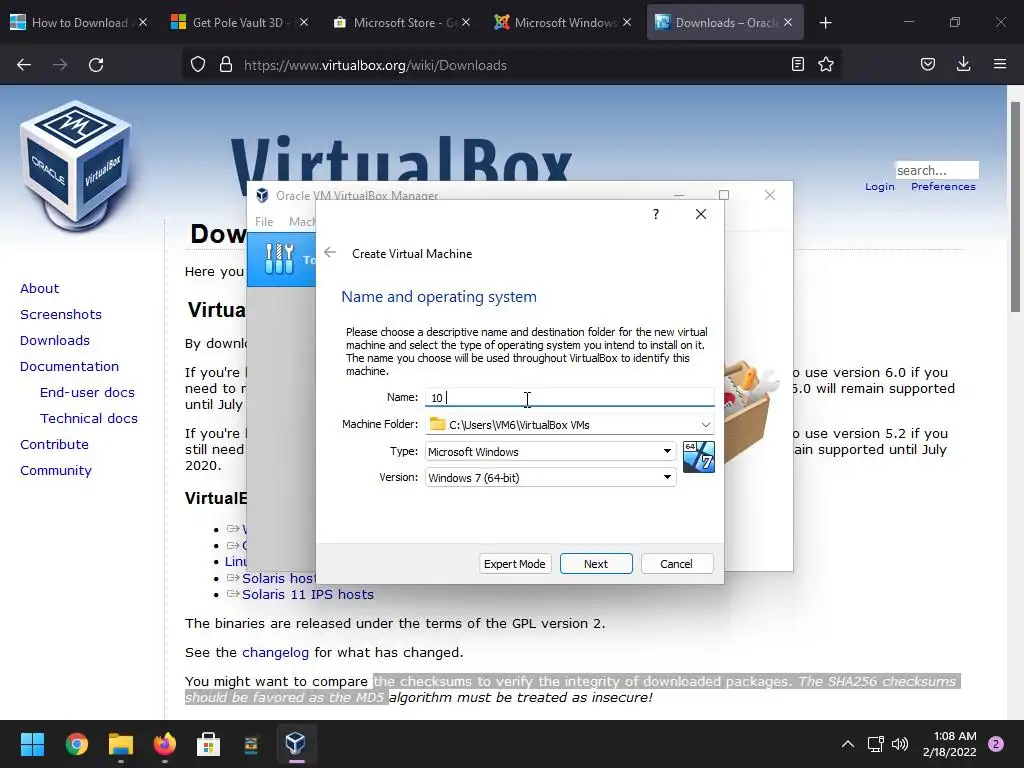Open the Technical docs link
Image resolution: width=1024 pixels, height=768 pixels.
coord(89,418)
